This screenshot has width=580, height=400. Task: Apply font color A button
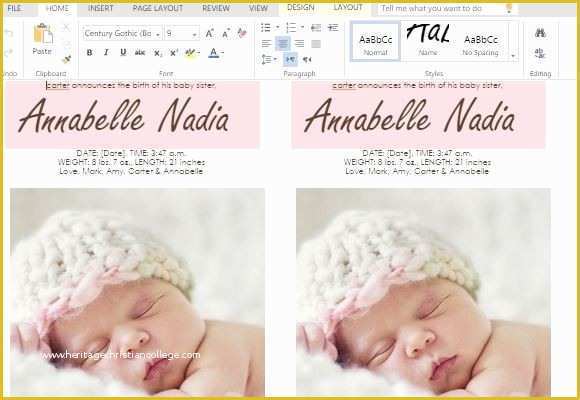tap(213, 53)
